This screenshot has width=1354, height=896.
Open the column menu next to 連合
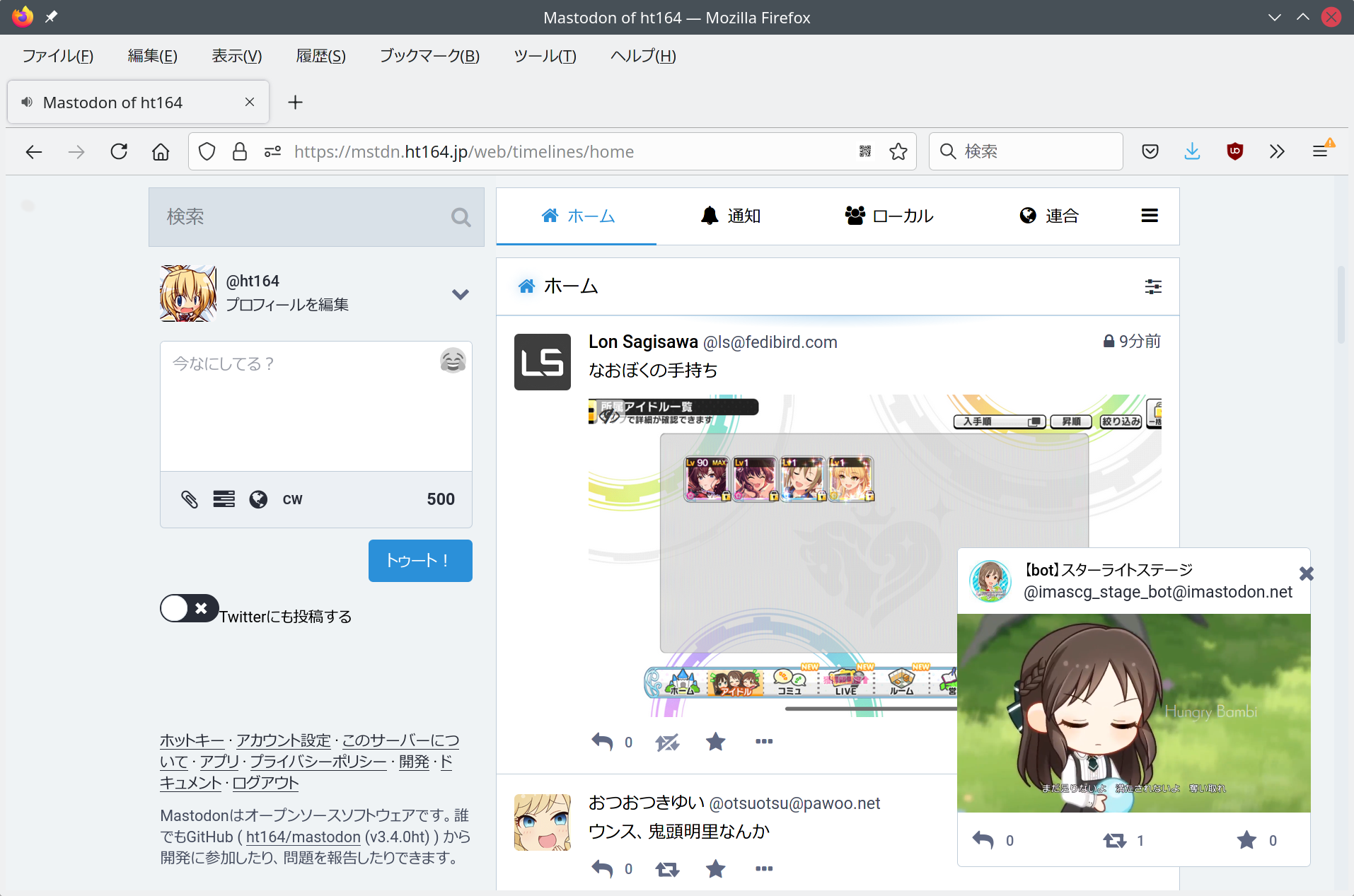pos(1150,216)
